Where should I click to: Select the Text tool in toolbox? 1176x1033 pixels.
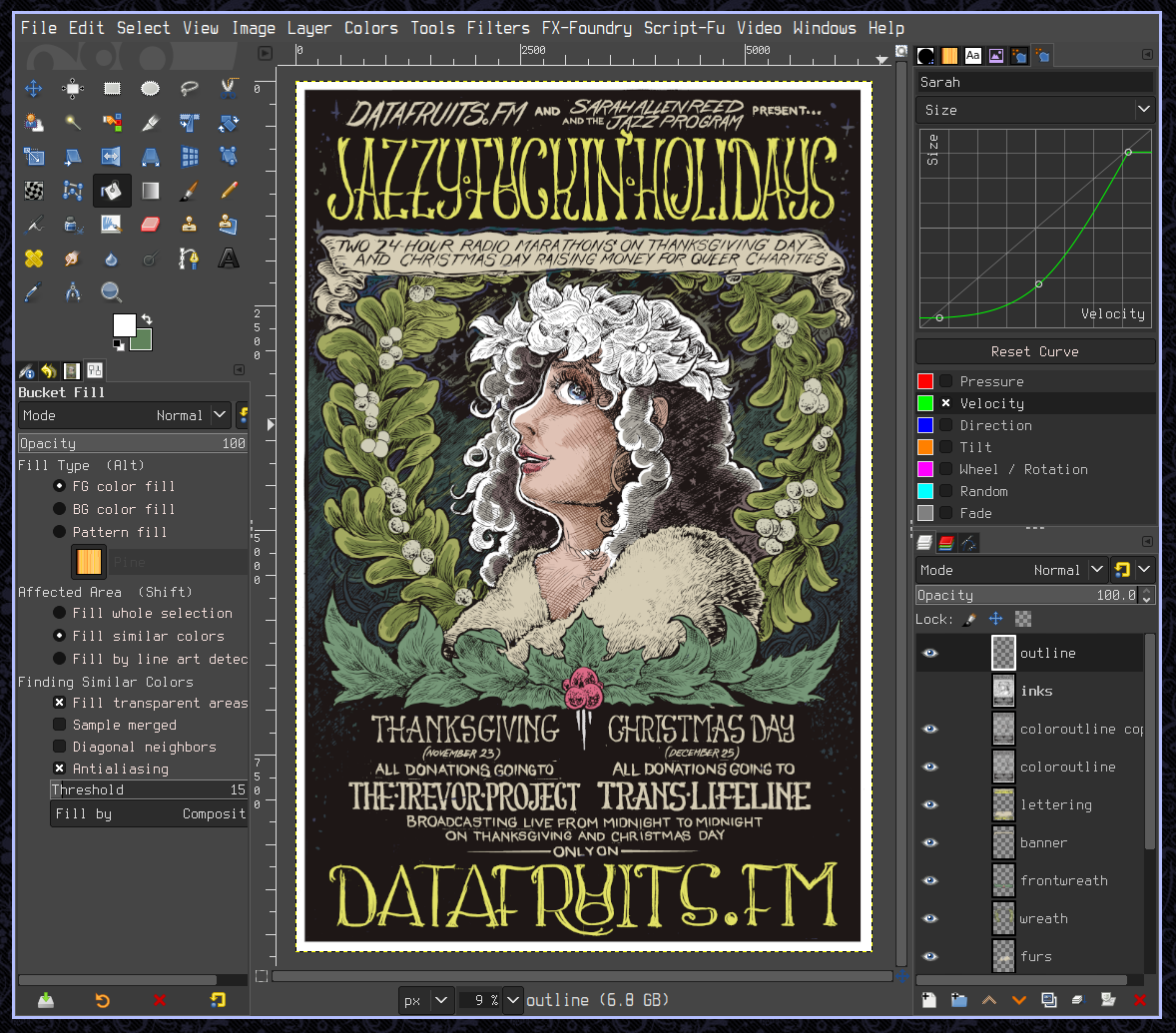coord(229,258)
